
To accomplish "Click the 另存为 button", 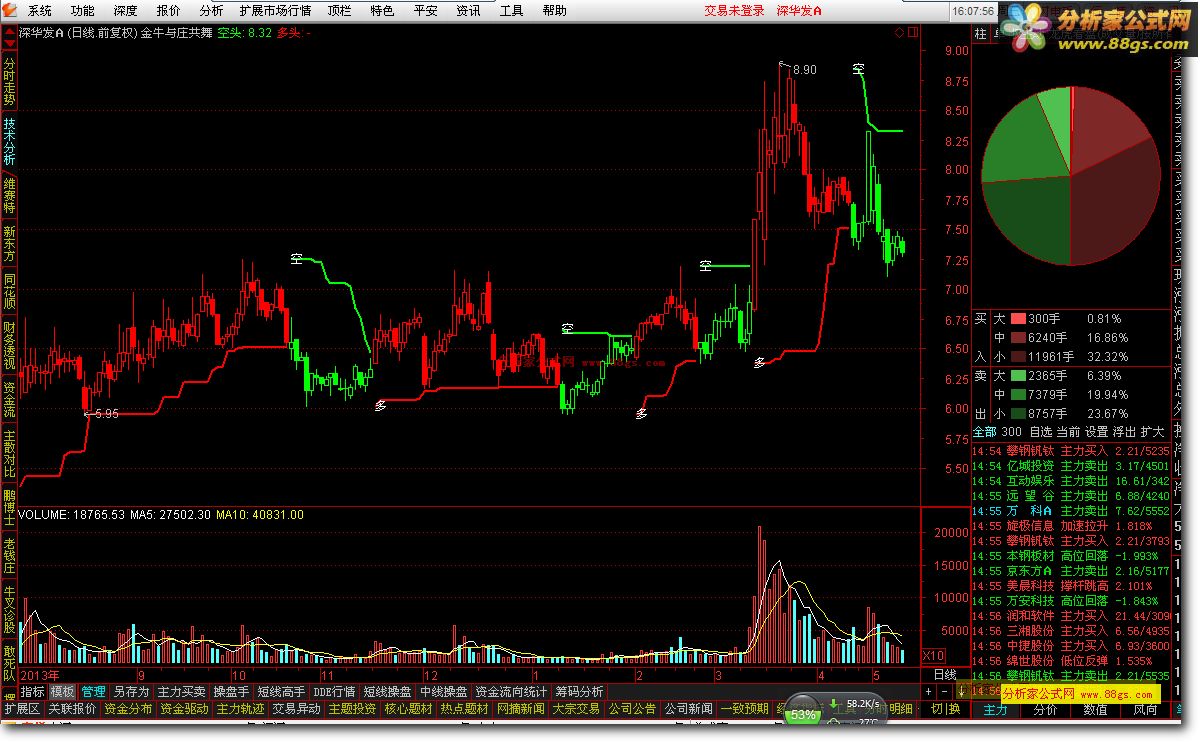I will [131, 691].
